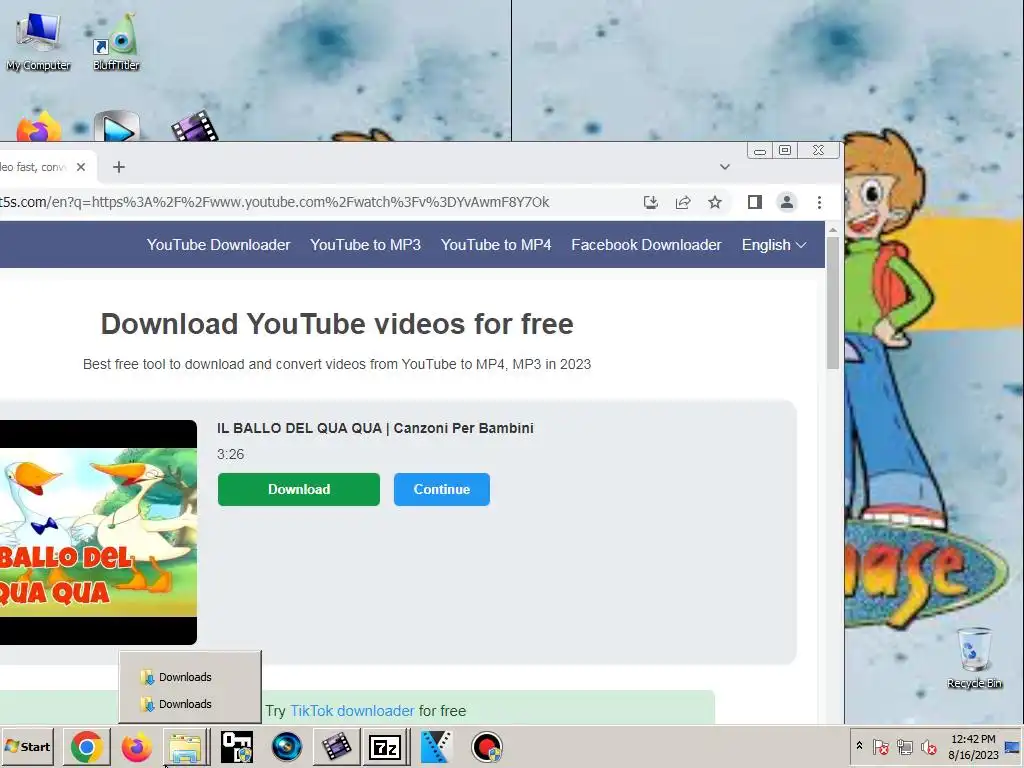Click the muted volume tray icon
Screen dimensions: 1024x768
(928, 746)
